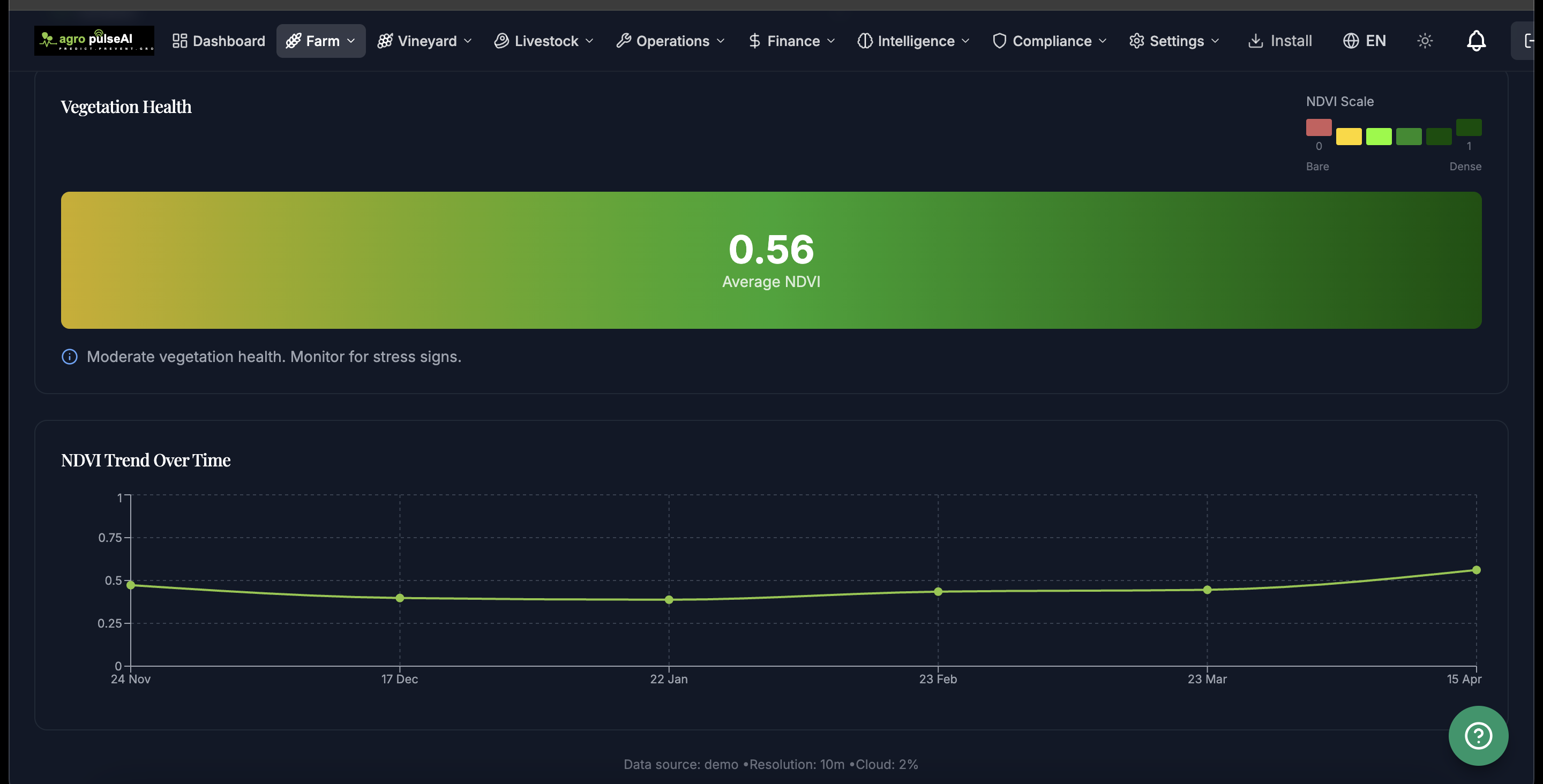Expand the Operations dropdown chevron
This screenshot has width=1543, height=784.
721,41
